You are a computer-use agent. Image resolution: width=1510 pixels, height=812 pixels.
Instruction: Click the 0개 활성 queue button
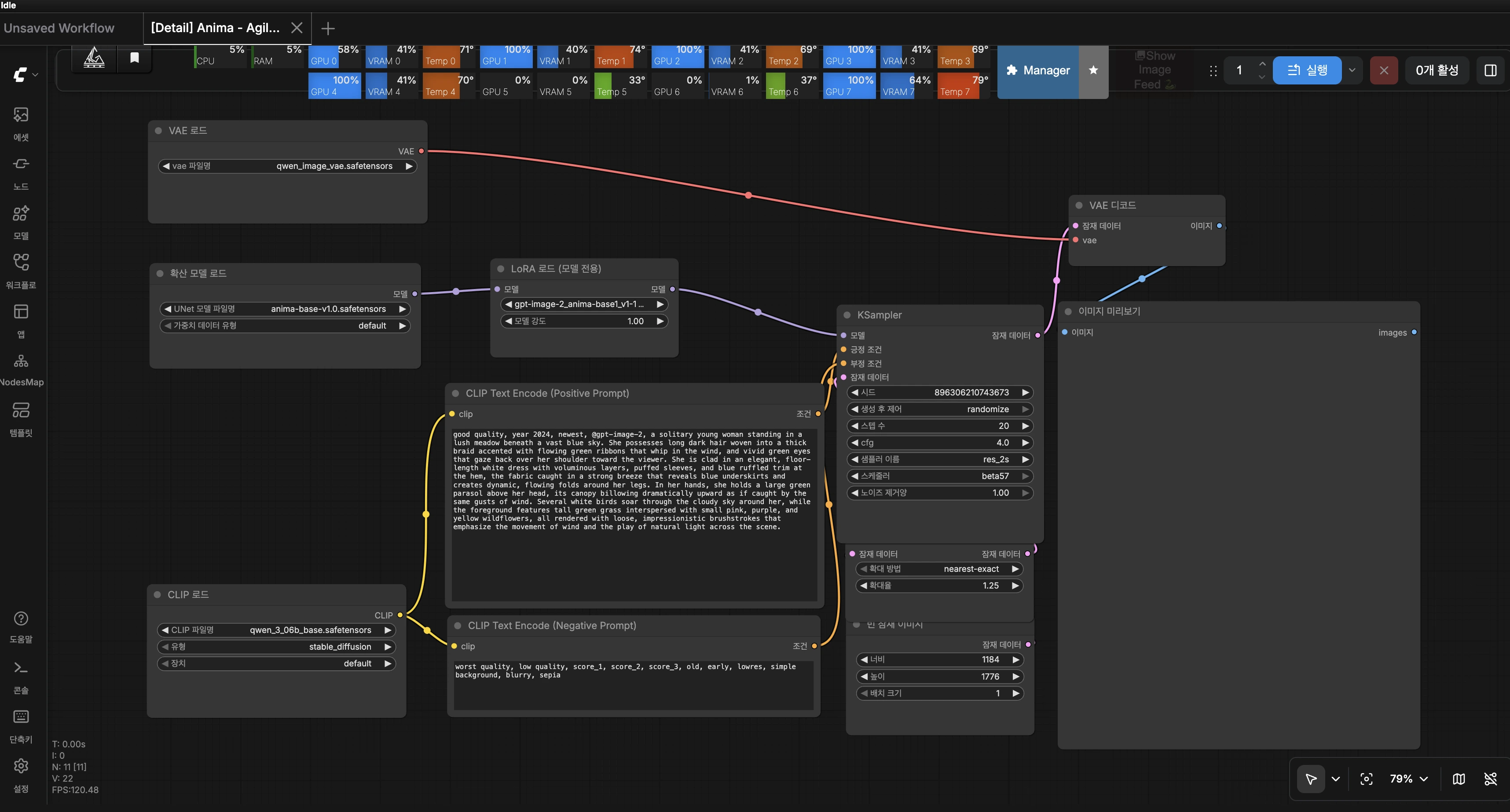pyautogui.click(x=1437, y=70)
